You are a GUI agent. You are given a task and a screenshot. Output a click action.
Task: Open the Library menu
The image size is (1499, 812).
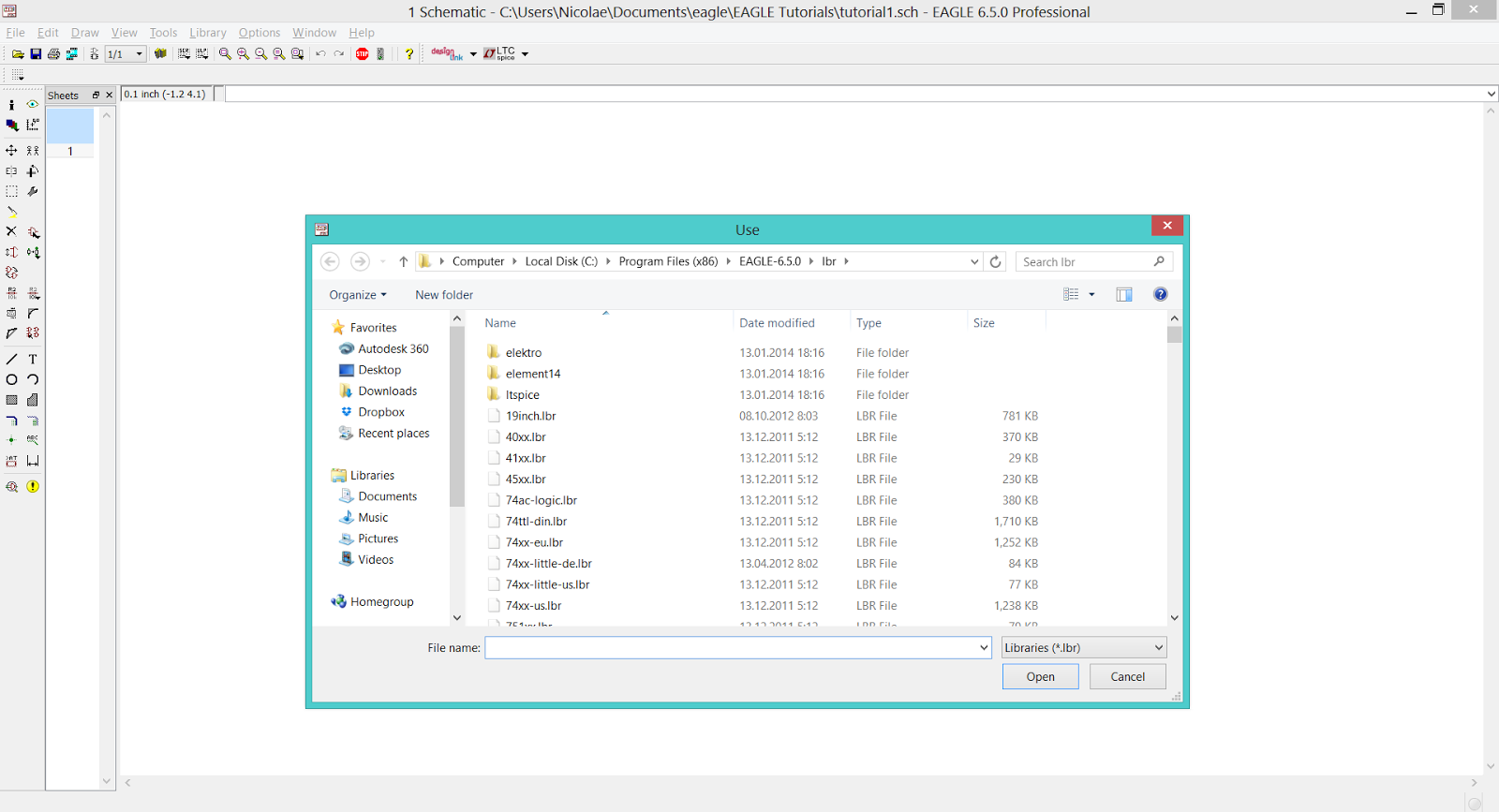click(x=208, y=33)
